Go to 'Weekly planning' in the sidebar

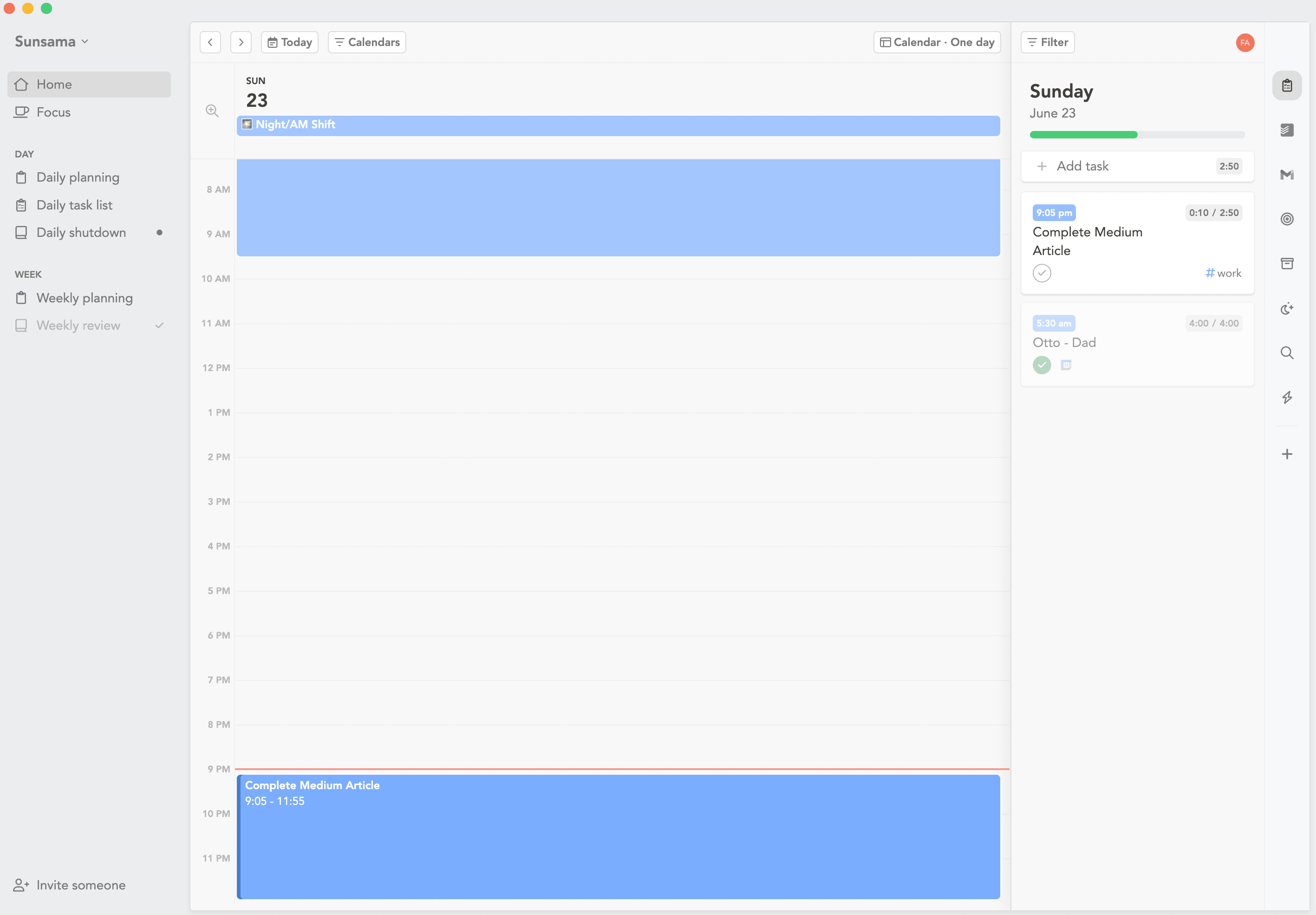point(84,298)
